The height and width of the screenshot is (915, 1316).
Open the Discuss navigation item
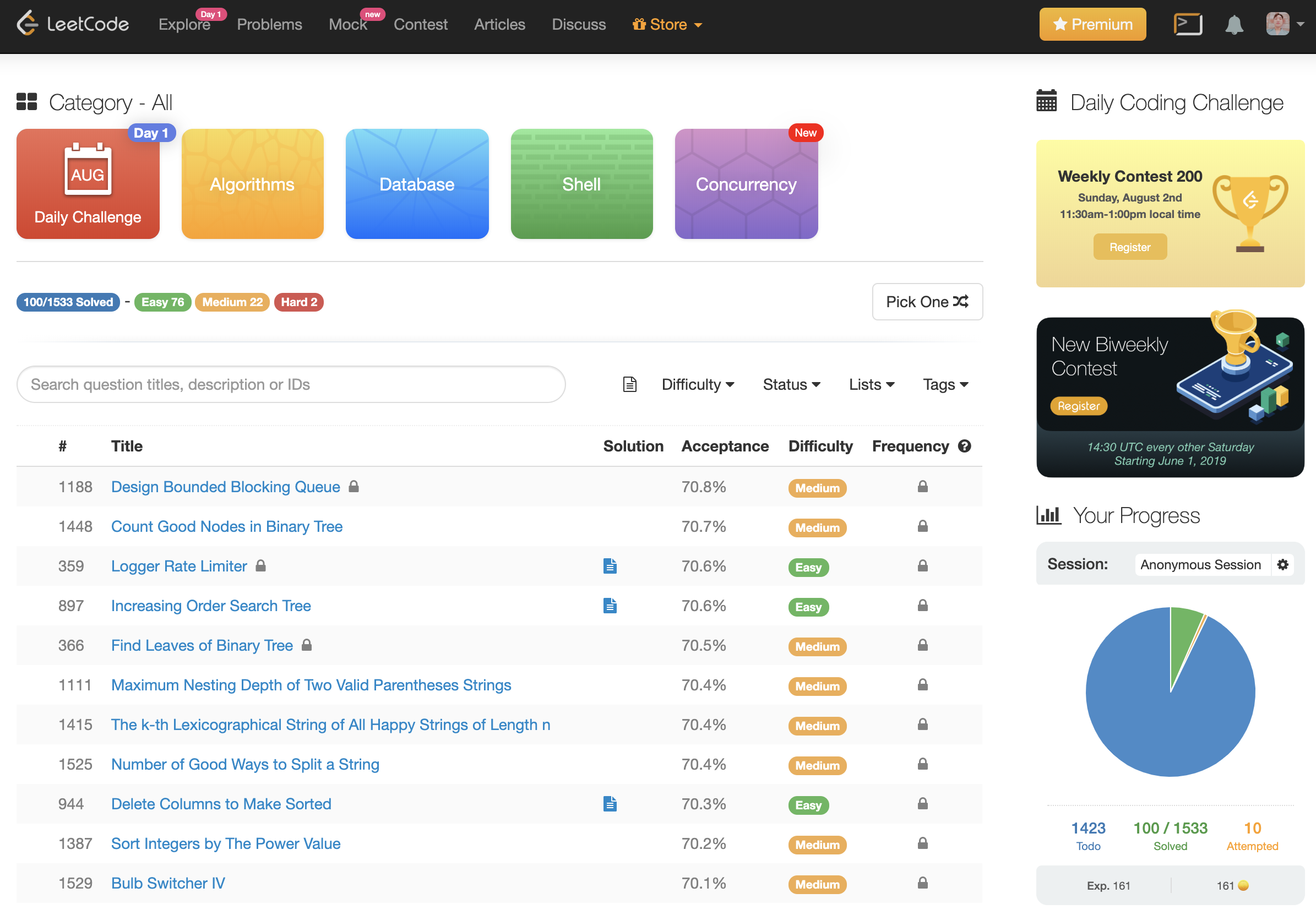578,25
